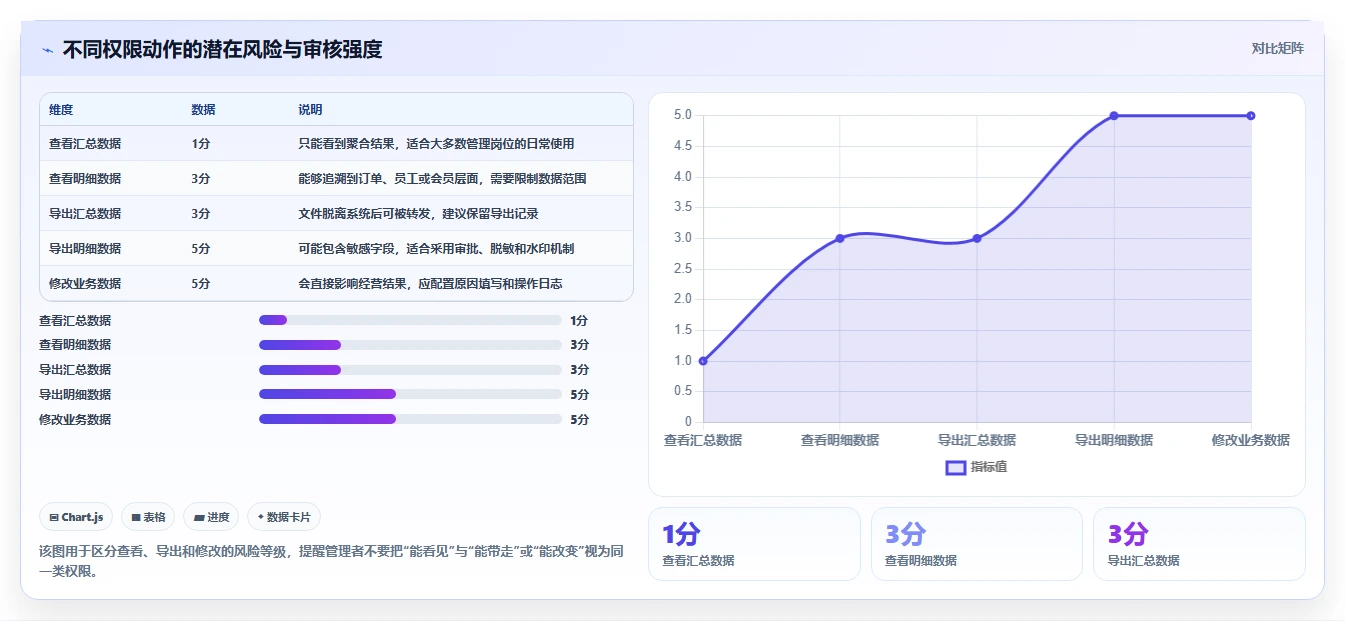The height and width of the screenshot is (621, 1345).
Task: Click the x-axis label 修改业务数据
Action: tap(1251, 440)
